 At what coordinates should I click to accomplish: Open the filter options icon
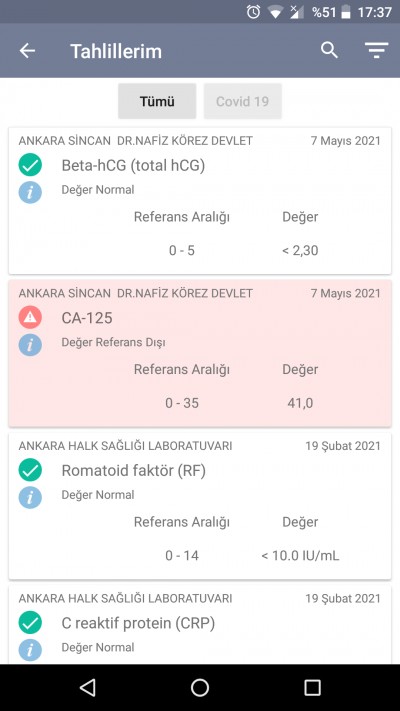click(x=376, y=50)
